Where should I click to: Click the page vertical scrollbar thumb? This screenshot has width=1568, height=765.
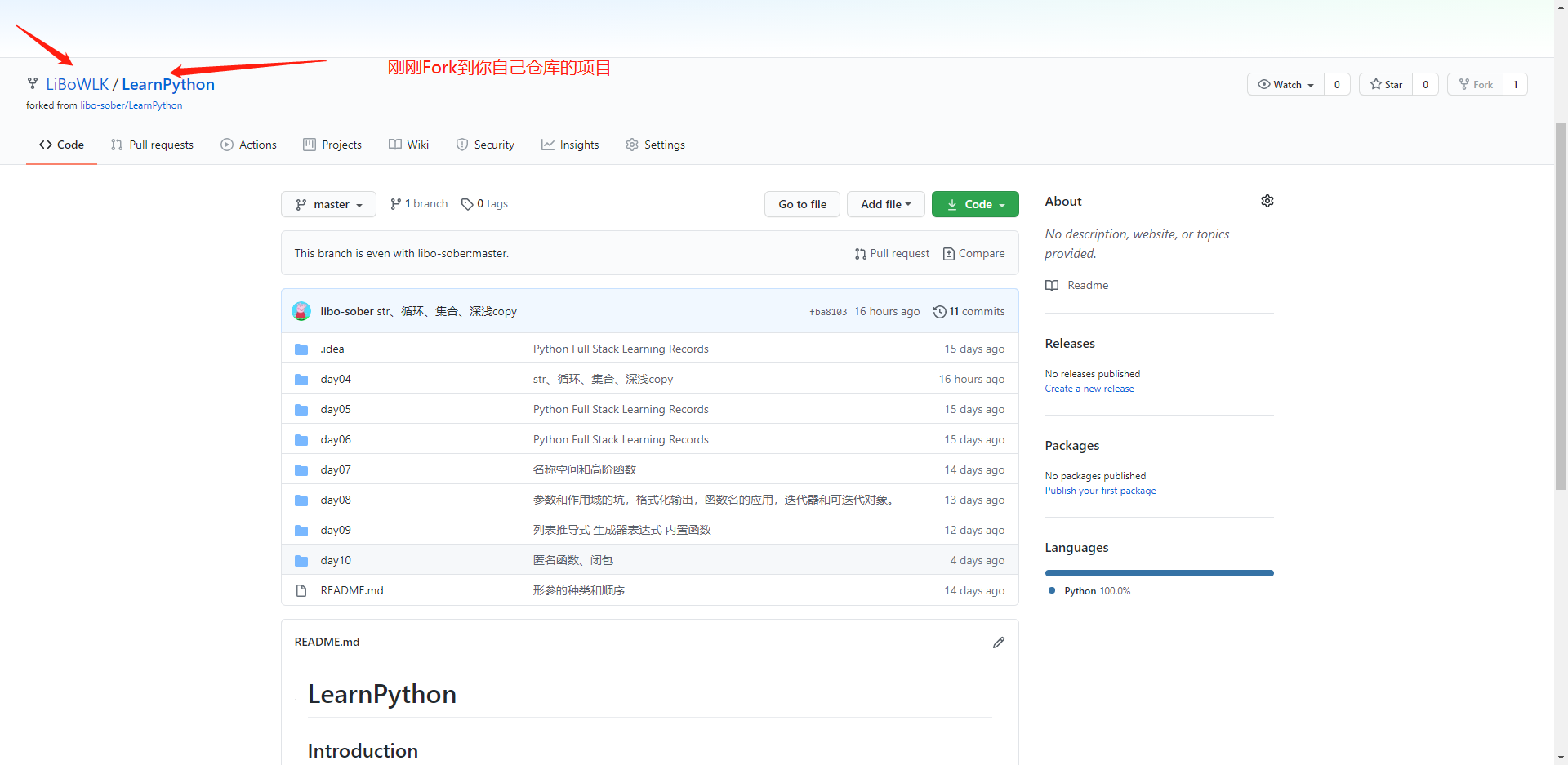coord(1561,306)
